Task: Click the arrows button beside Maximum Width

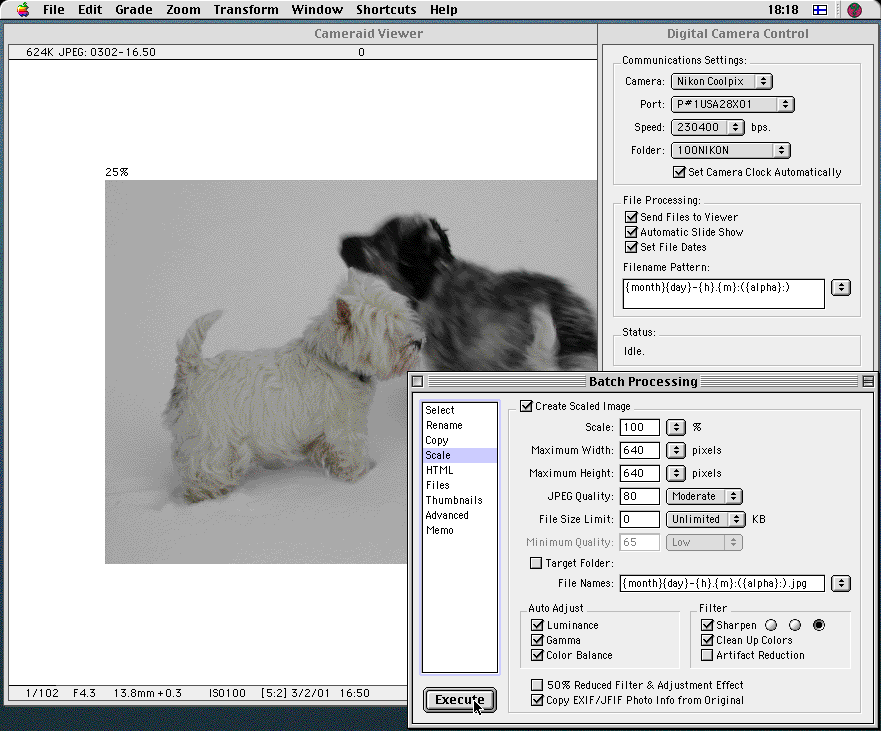Action: 676,450
